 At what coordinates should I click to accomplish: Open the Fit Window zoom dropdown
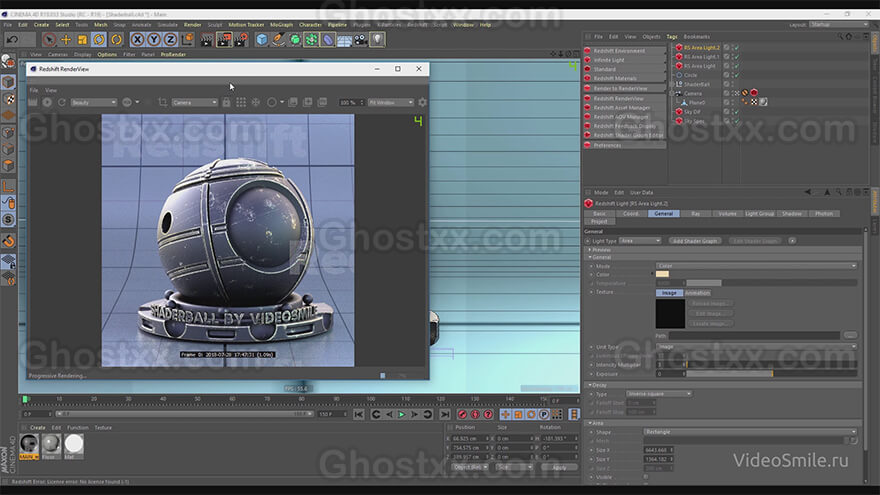tap(391, 102)
